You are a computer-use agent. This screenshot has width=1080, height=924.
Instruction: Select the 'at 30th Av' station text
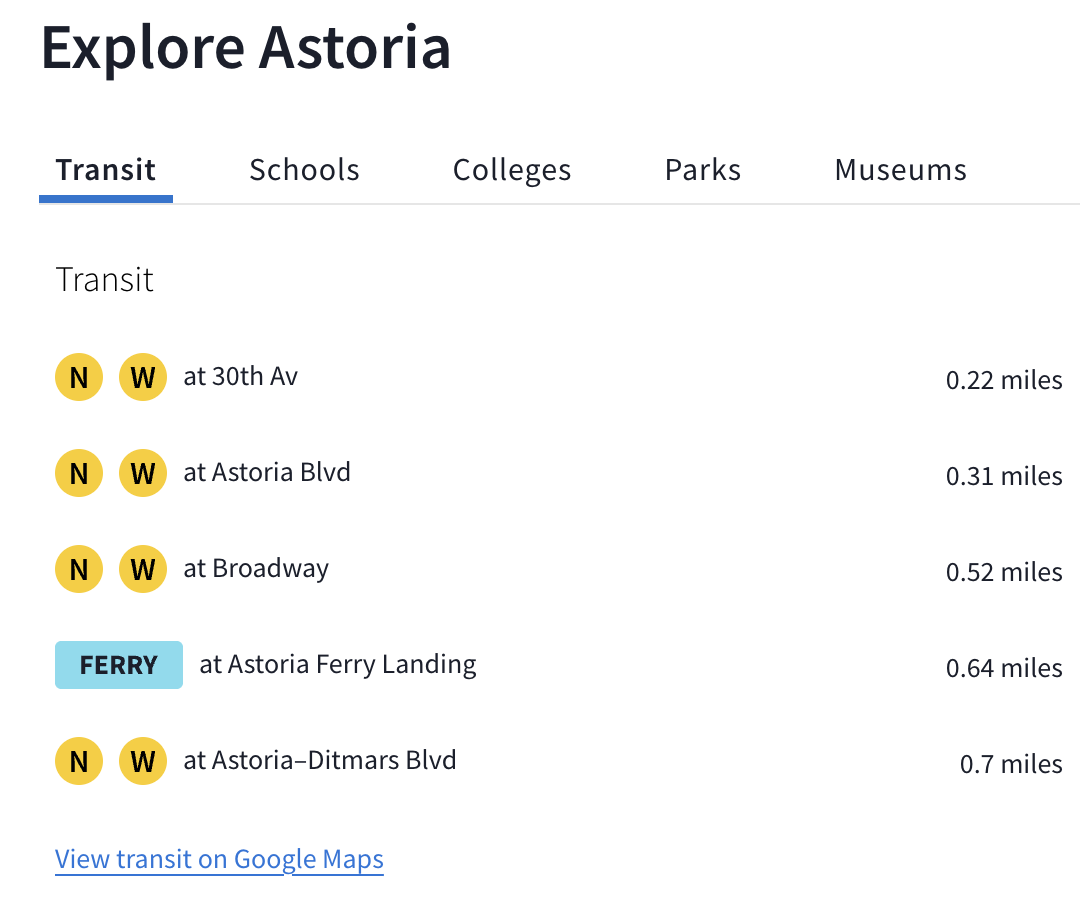click(240, 377)
